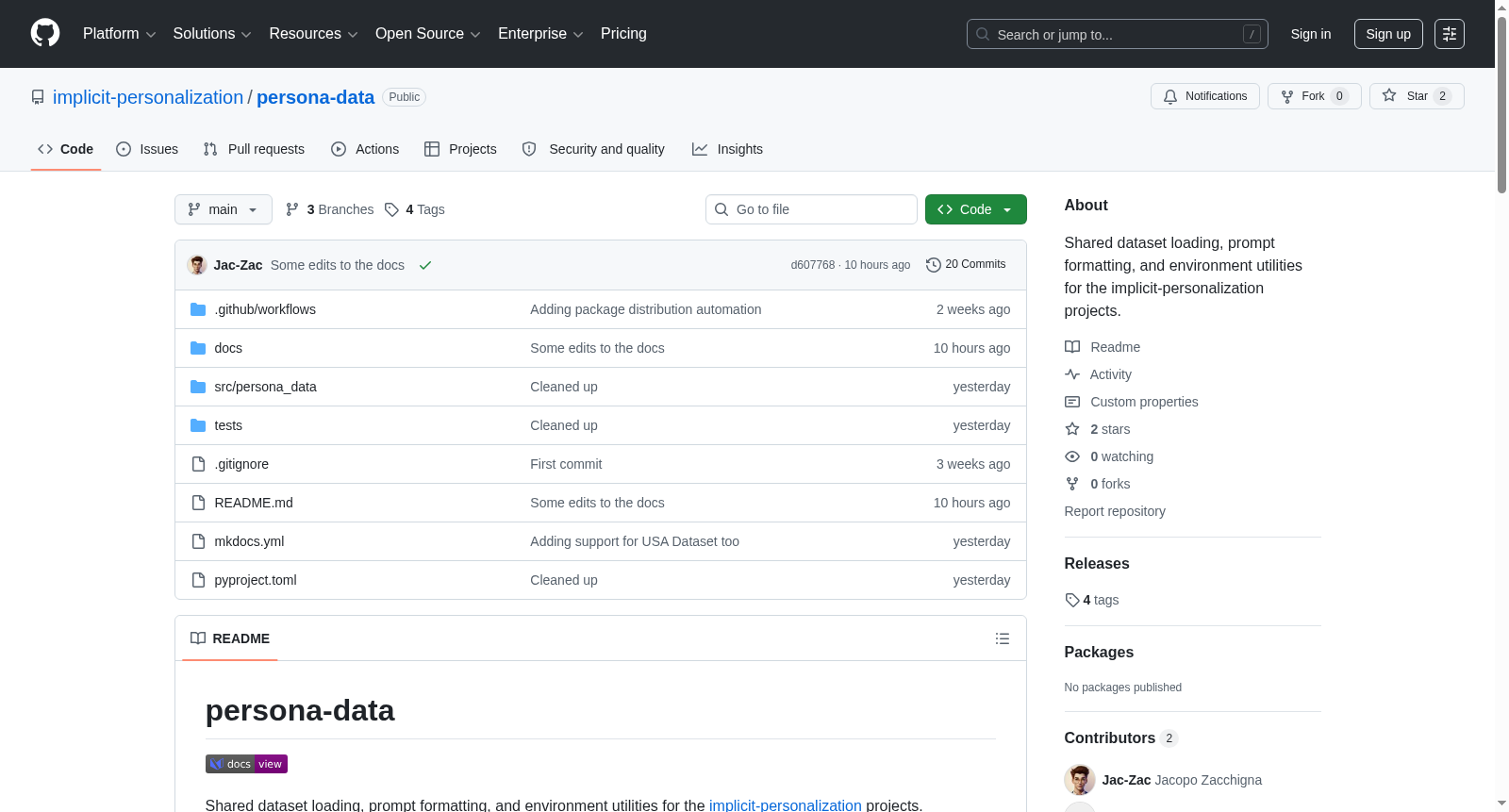This screenshot has height=812, width=1509.
Task: Click the .github/workflows folder icon
Action: tap(198, 309)
